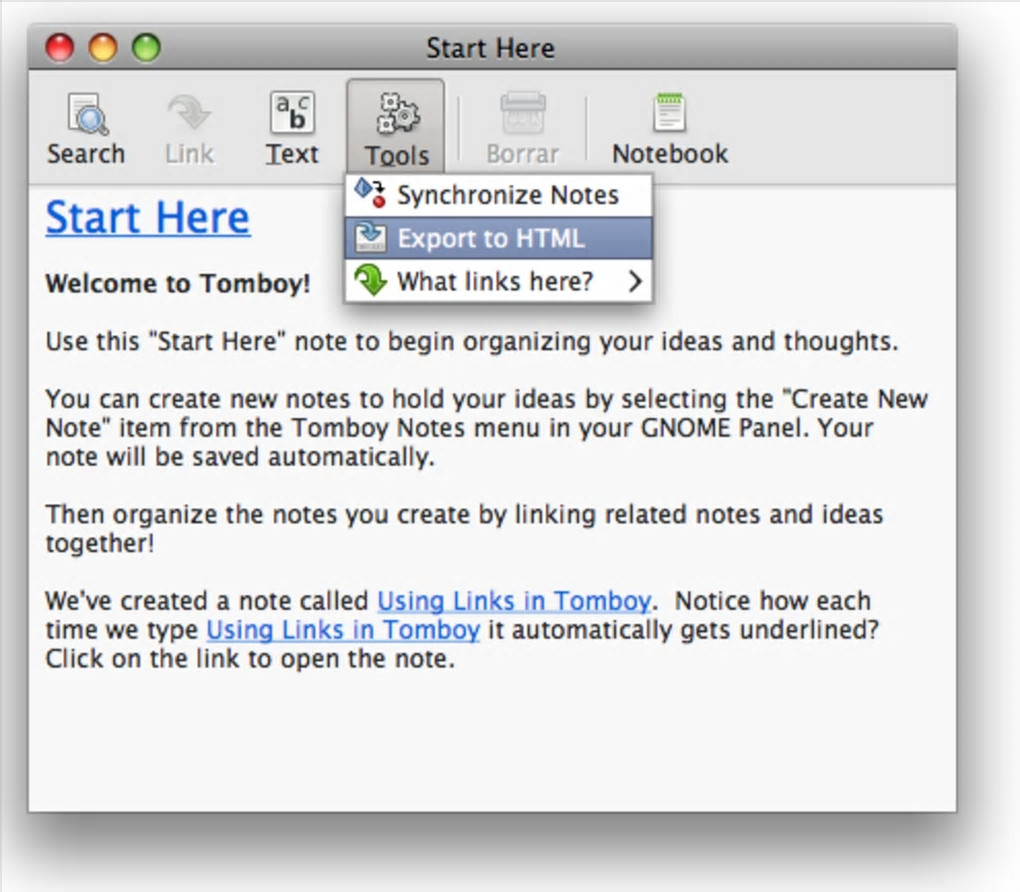Click the line 'note will be saved automatically.'

tap(240, 457)
